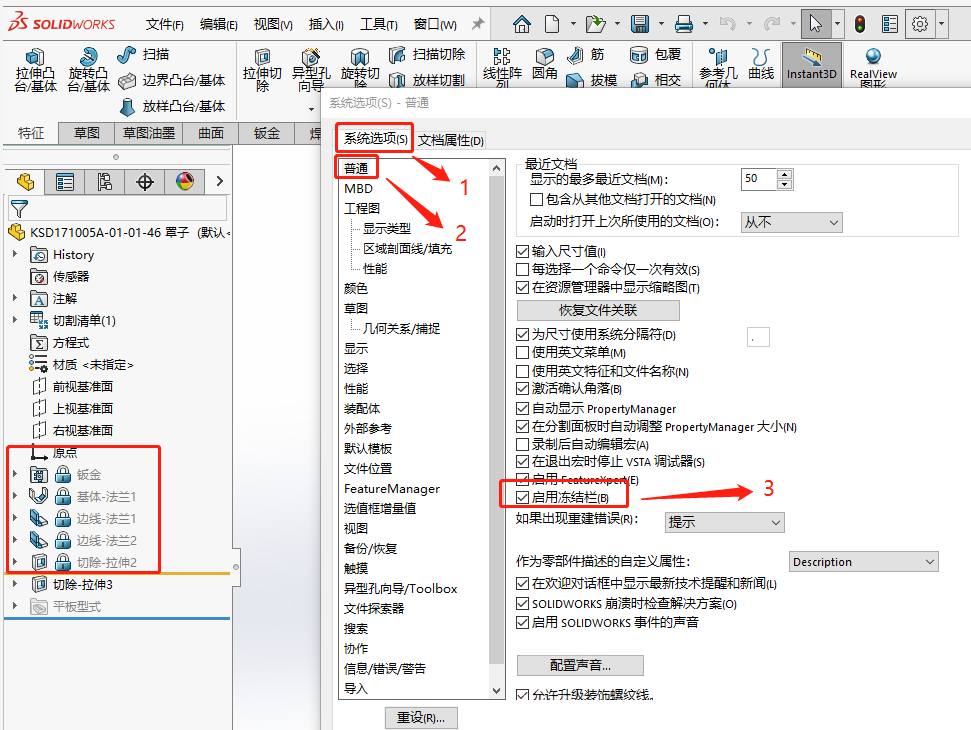
Task: Click the RealView 图形 icon
Action: point(873,65)
